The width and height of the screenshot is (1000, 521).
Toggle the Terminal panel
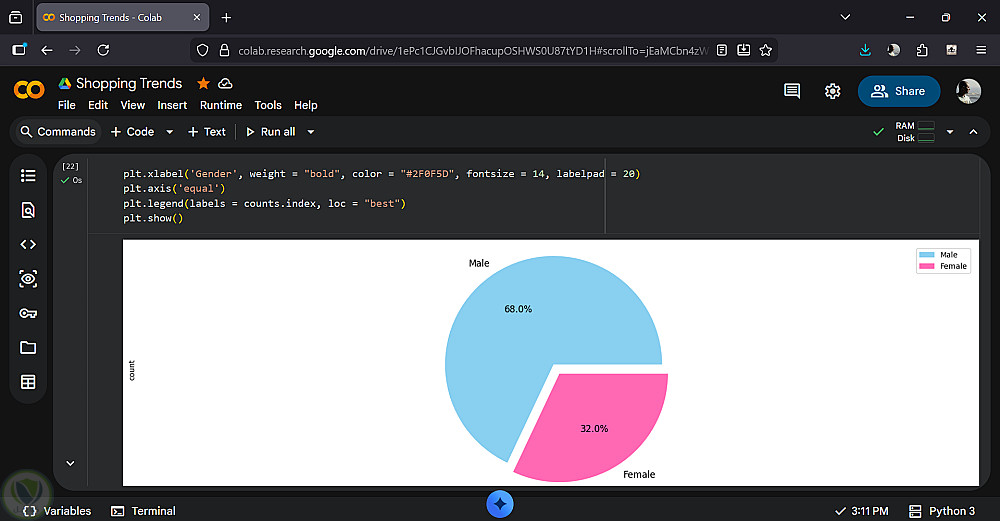pyautogui.click(x=143, y=511)
